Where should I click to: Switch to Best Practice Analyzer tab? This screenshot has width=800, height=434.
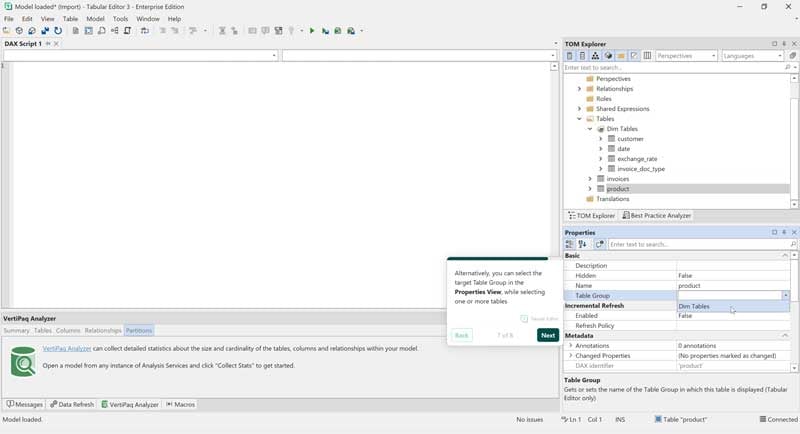coord(656,216)
